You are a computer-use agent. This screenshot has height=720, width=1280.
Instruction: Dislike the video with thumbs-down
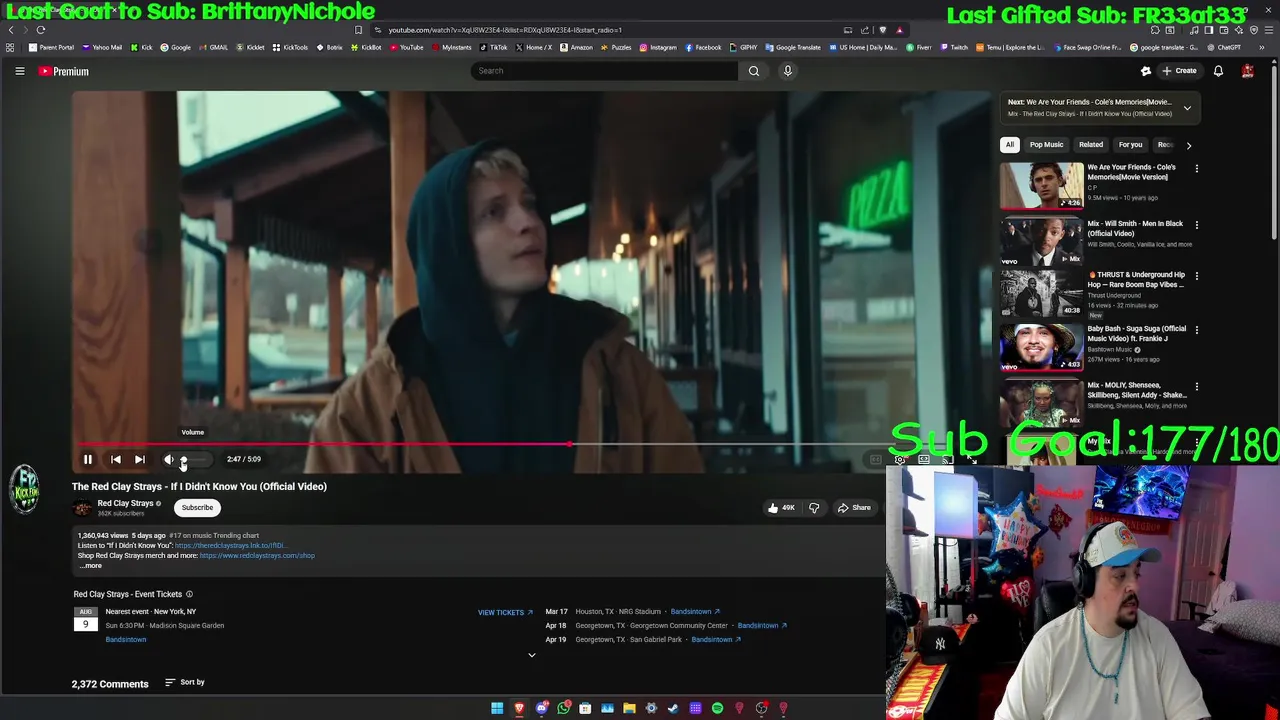(x=814, y=508)
